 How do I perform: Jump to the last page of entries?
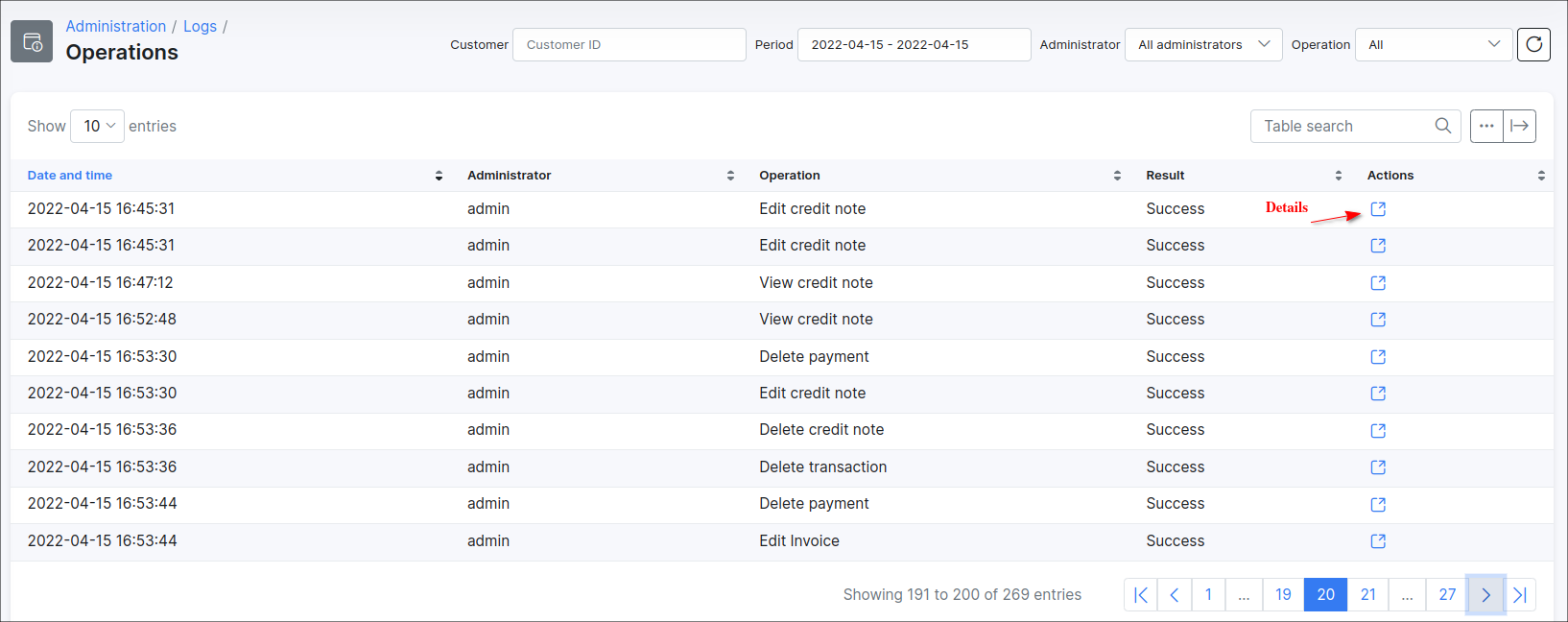[x=1520, y=595]
